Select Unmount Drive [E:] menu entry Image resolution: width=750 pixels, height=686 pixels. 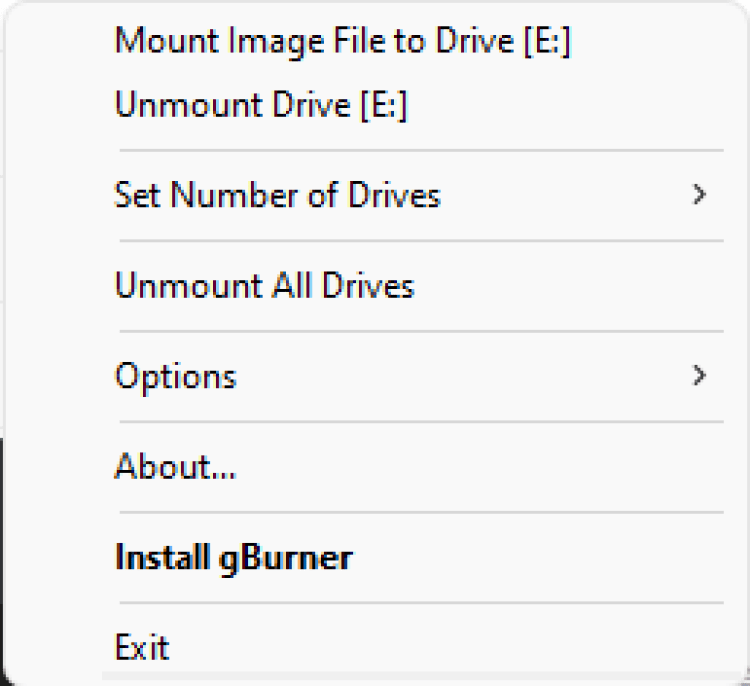tap(261, 105)
